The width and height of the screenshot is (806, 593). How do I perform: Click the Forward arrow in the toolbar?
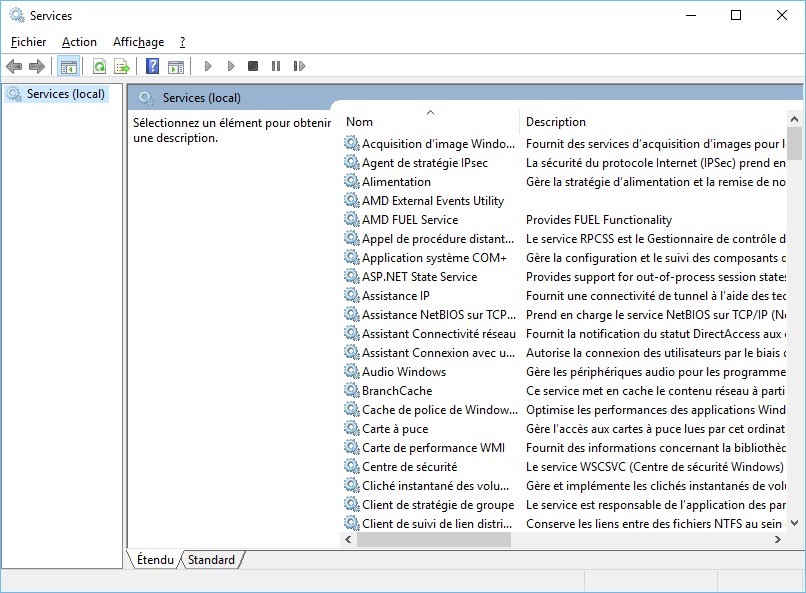pyautogui.click(x=37, y=67)
